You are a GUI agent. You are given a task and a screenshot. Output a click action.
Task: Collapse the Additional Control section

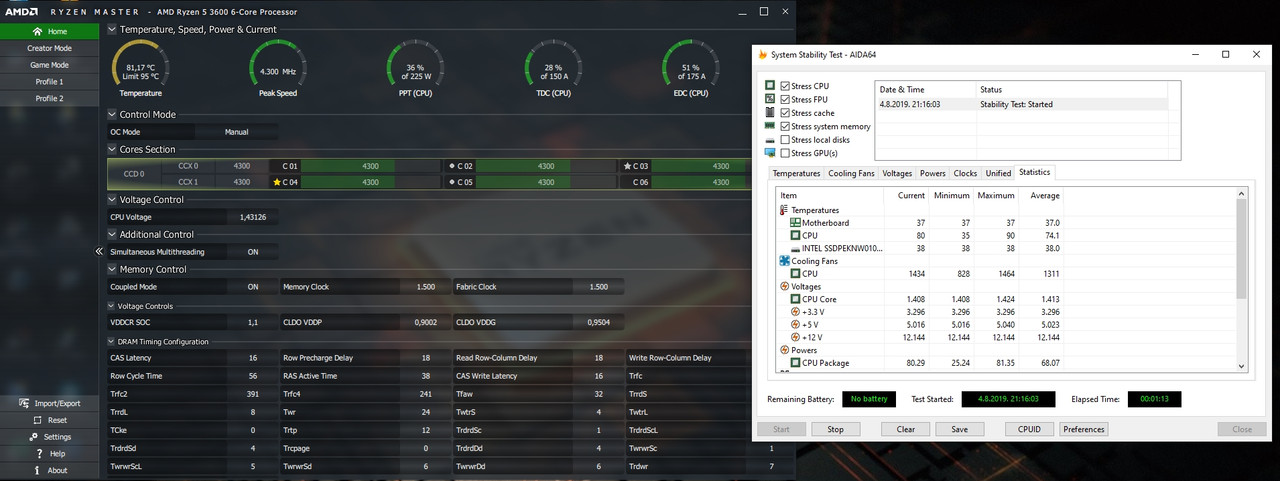tap(112, 234)
